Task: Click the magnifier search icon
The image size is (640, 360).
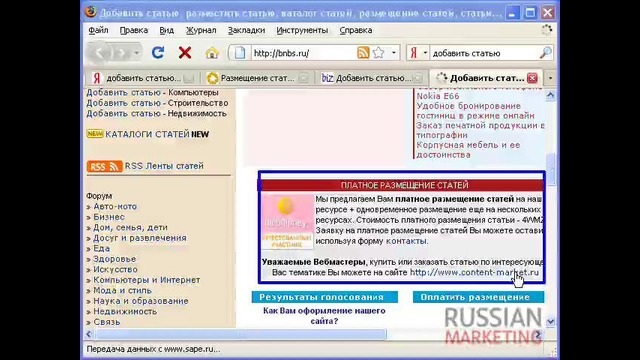Action: 545,53
